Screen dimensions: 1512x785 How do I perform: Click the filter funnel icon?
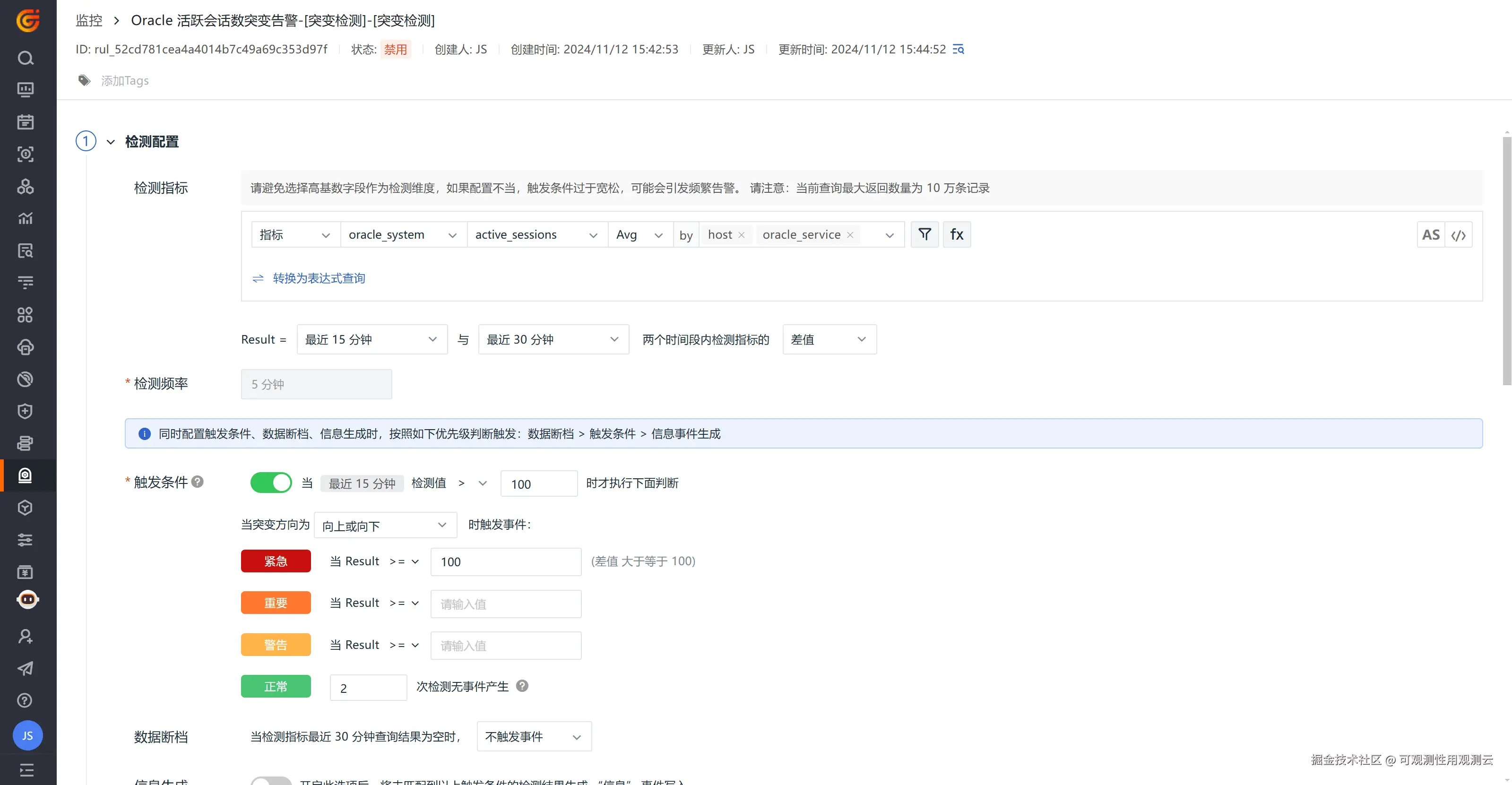click(x=924, y=235)
